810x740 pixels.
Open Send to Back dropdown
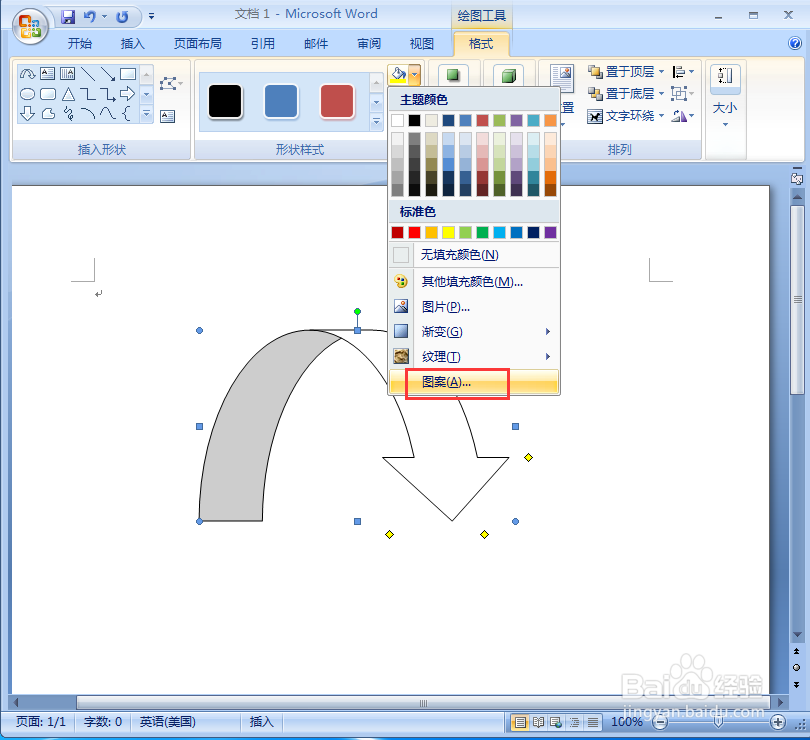662,94
